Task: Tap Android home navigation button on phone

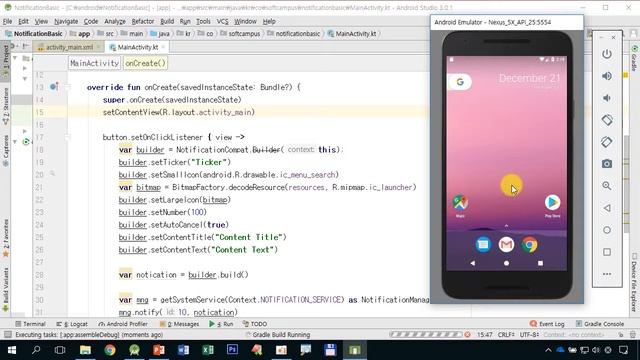Action: [506, 263]
